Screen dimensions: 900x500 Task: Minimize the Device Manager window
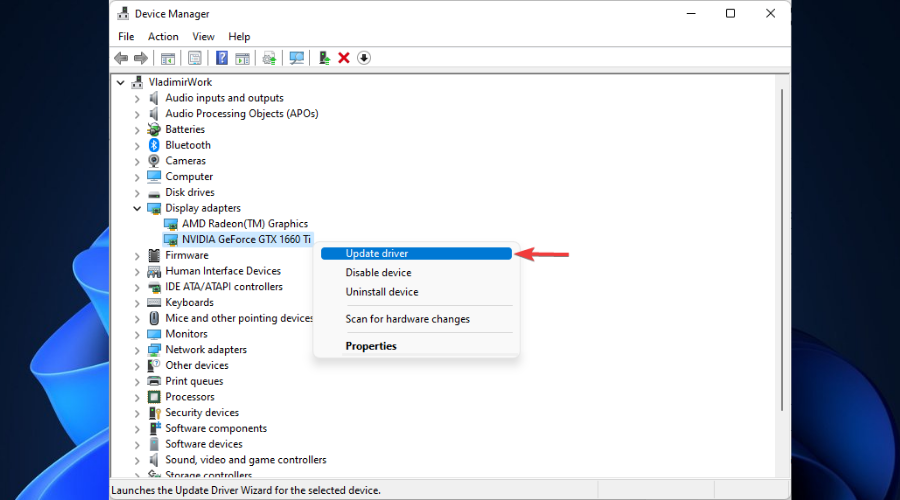(x=691, y=13)
